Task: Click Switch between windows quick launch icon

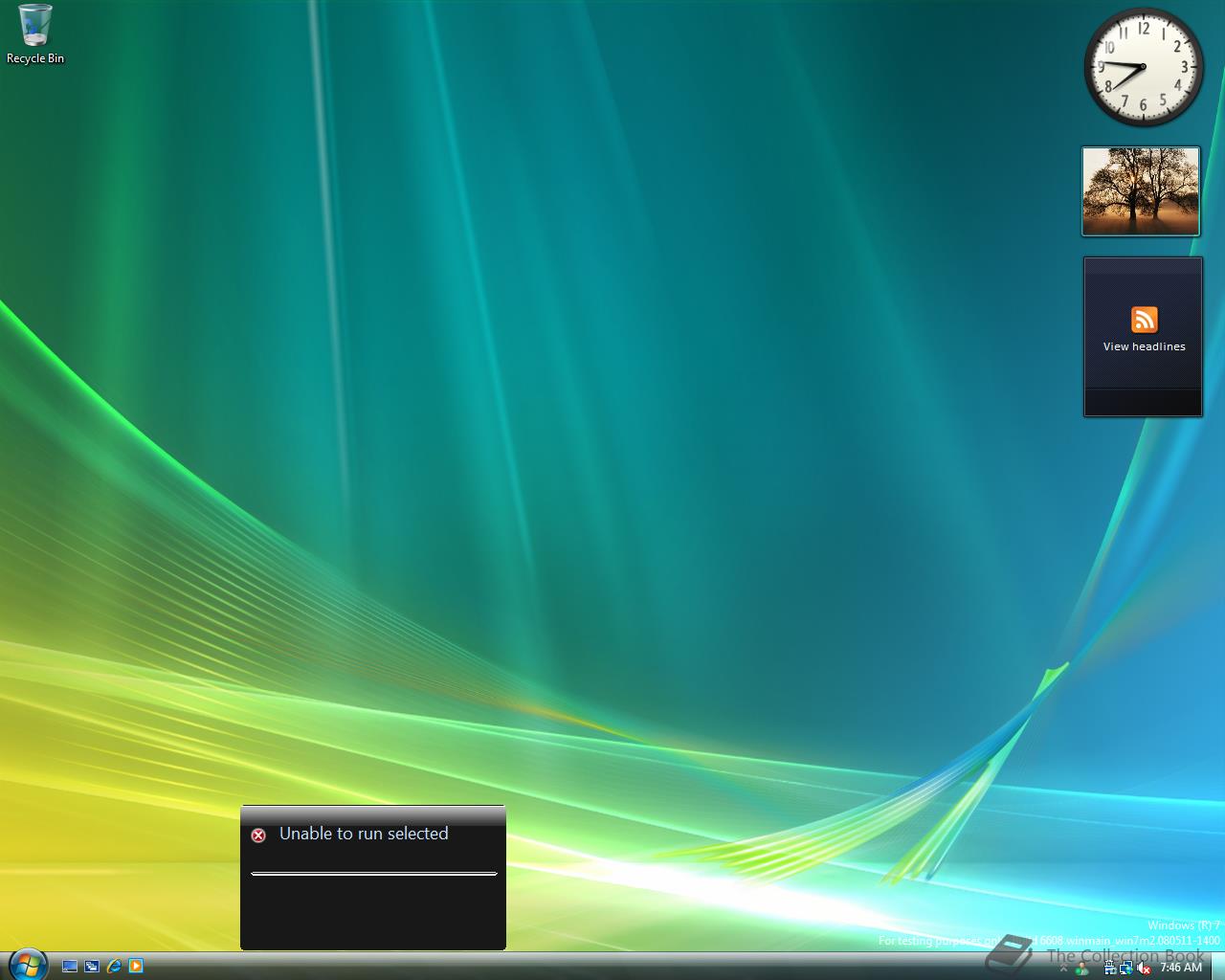Action: point(92,967)
